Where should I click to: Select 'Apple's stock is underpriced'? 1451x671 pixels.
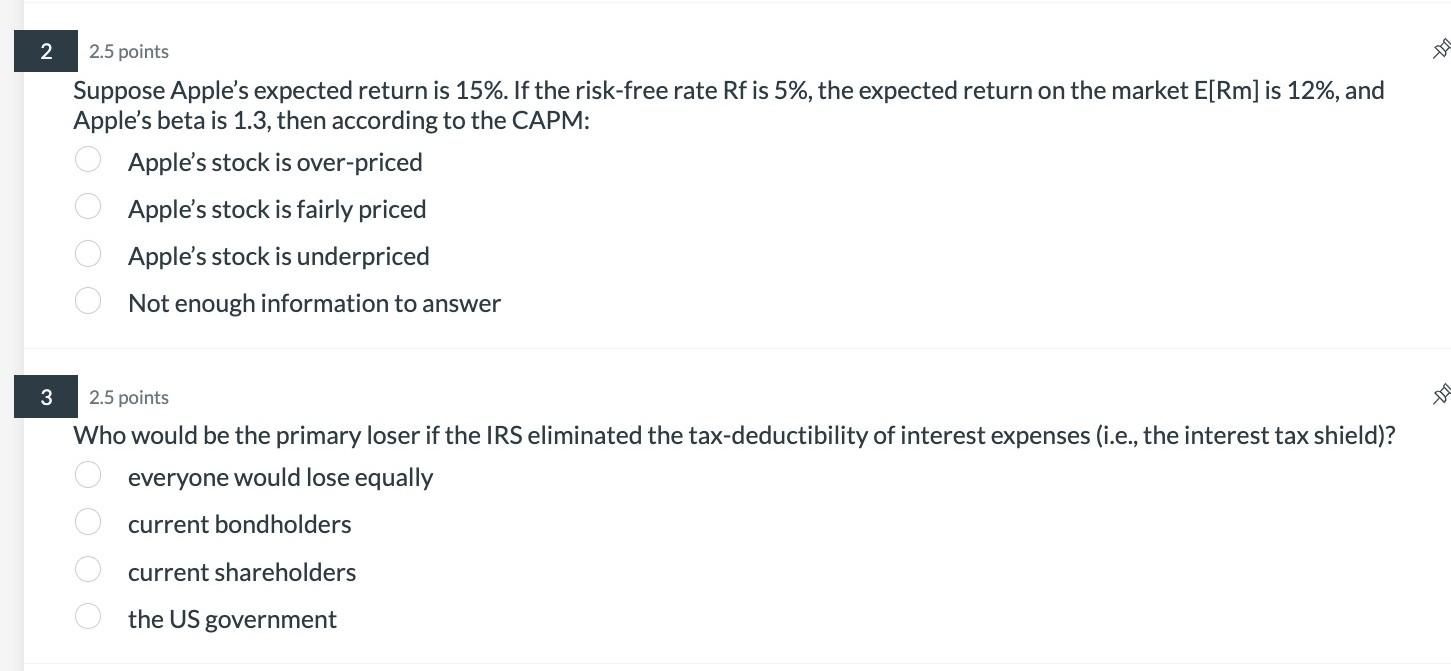coord(88,253)
